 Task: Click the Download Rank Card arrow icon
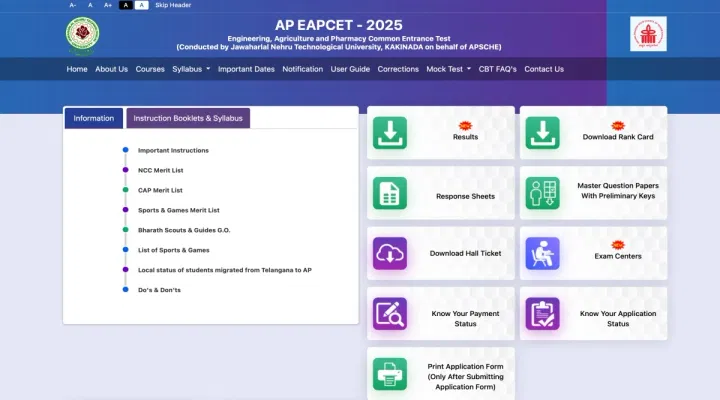(542, 133)
